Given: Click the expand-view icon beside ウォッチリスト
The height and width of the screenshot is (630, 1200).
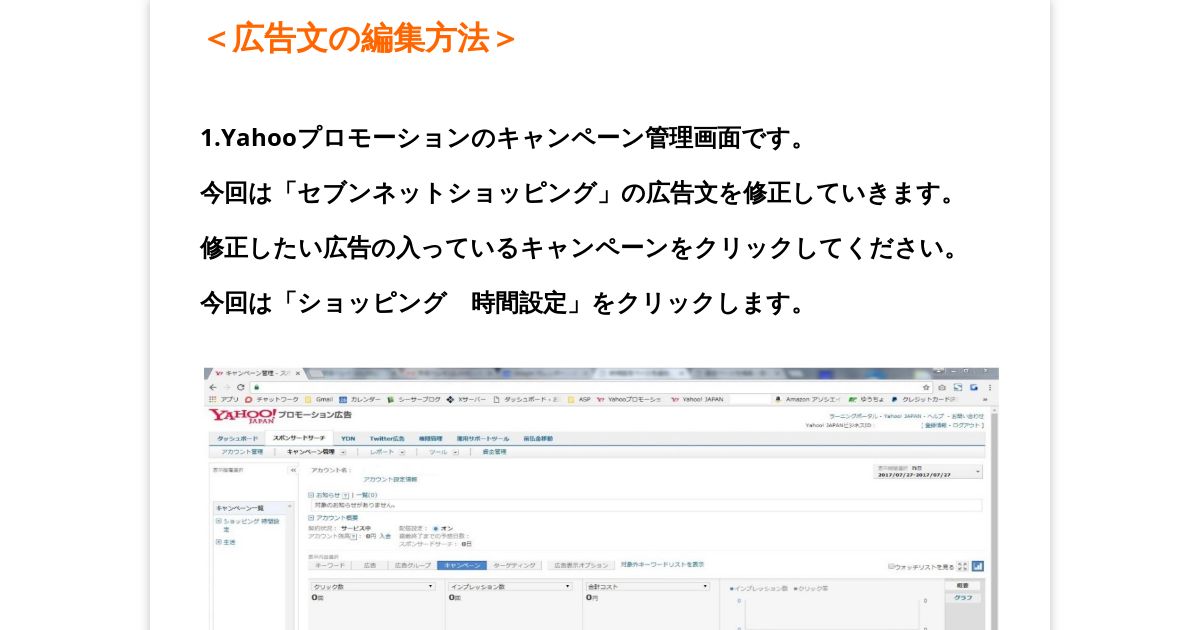Looking at the screenshot, I should [962, 566].
